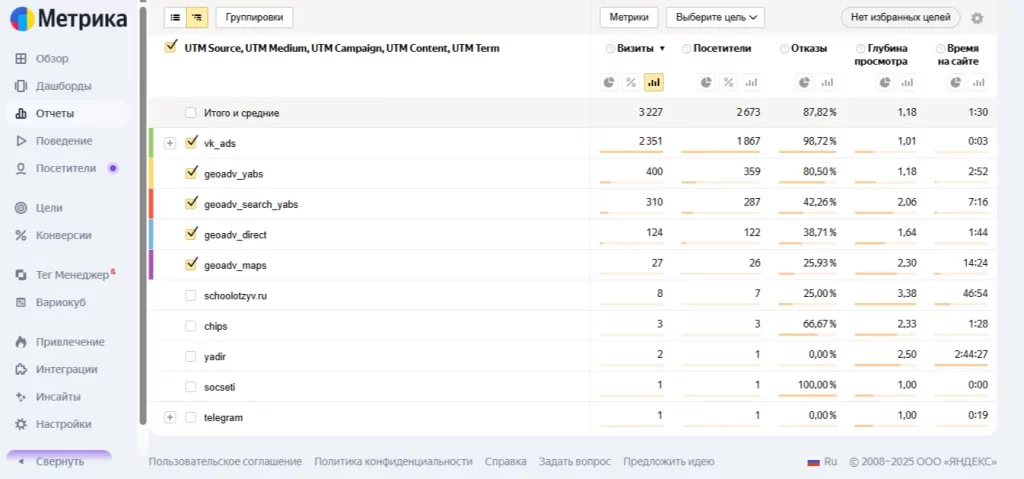The height and width of the screenshot is (479, 1024).
Task: Click the Группировки button
Action: 254,17
